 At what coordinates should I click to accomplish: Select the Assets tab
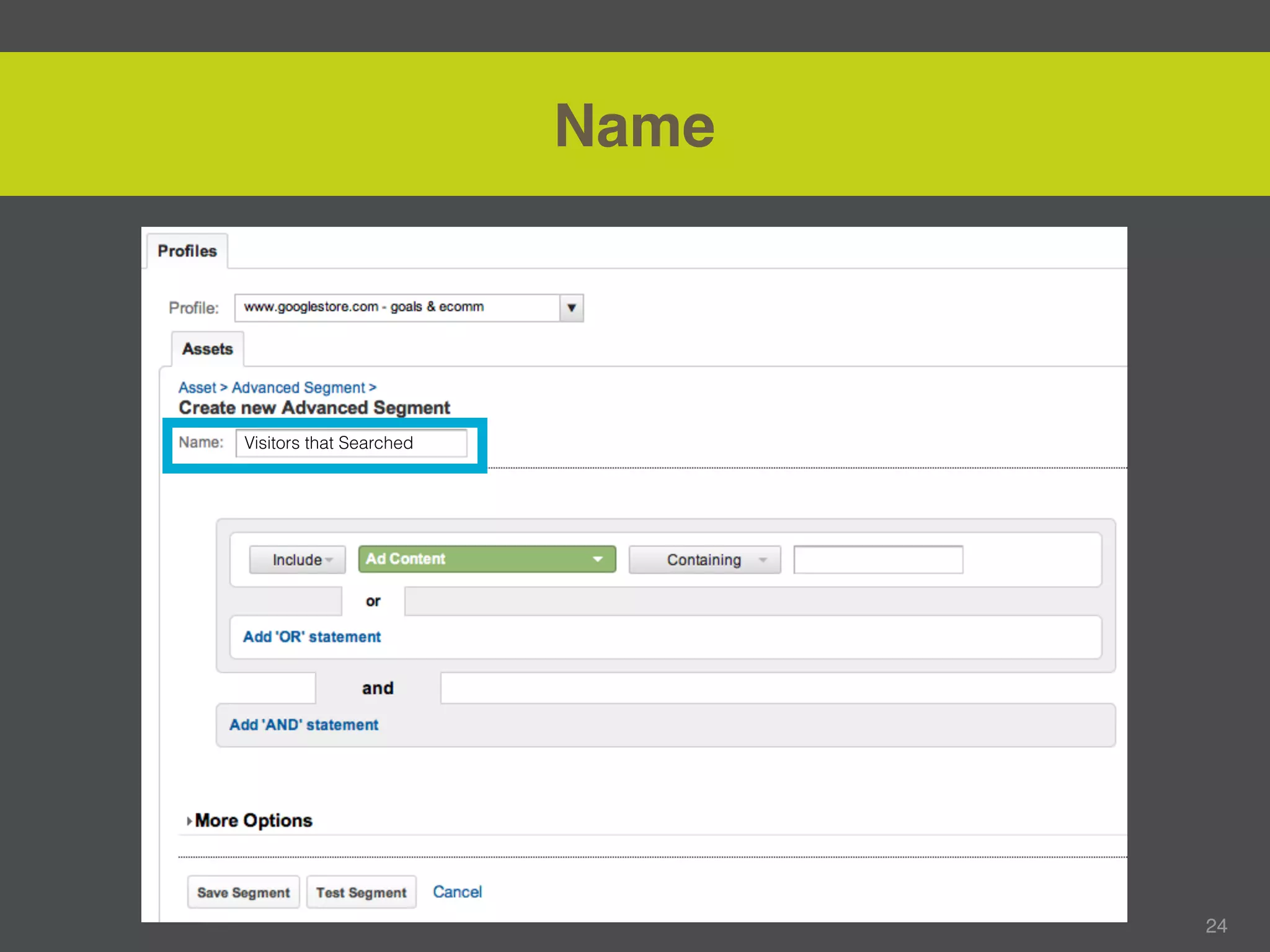click(x=207, y=349)
